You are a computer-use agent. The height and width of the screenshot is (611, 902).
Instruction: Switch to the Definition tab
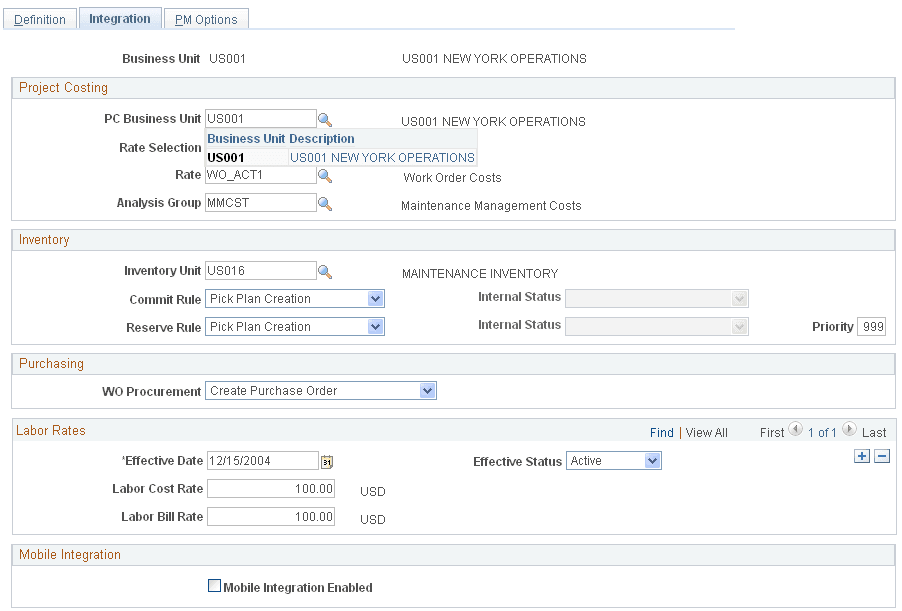pyautogui.click(x=40, y=18)
